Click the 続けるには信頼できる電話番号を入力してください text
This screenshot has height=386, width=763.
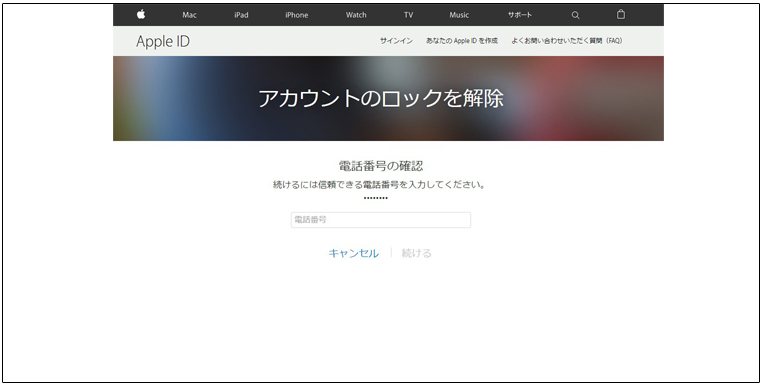point(379,185)
